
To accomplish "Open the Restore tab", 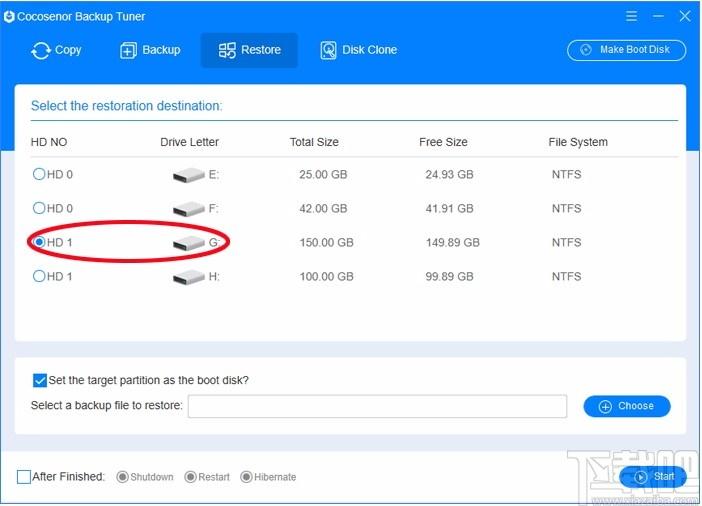I will click(249, 50).
